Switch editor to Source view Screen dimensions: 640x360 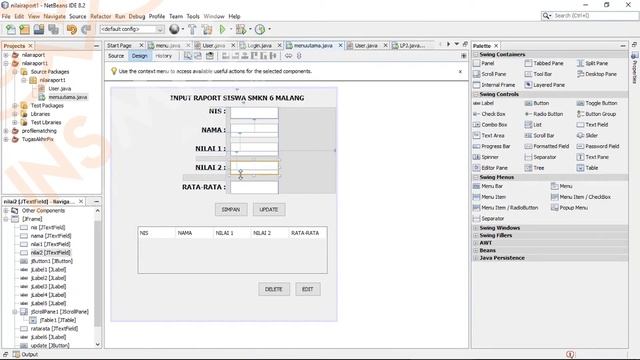116,56
